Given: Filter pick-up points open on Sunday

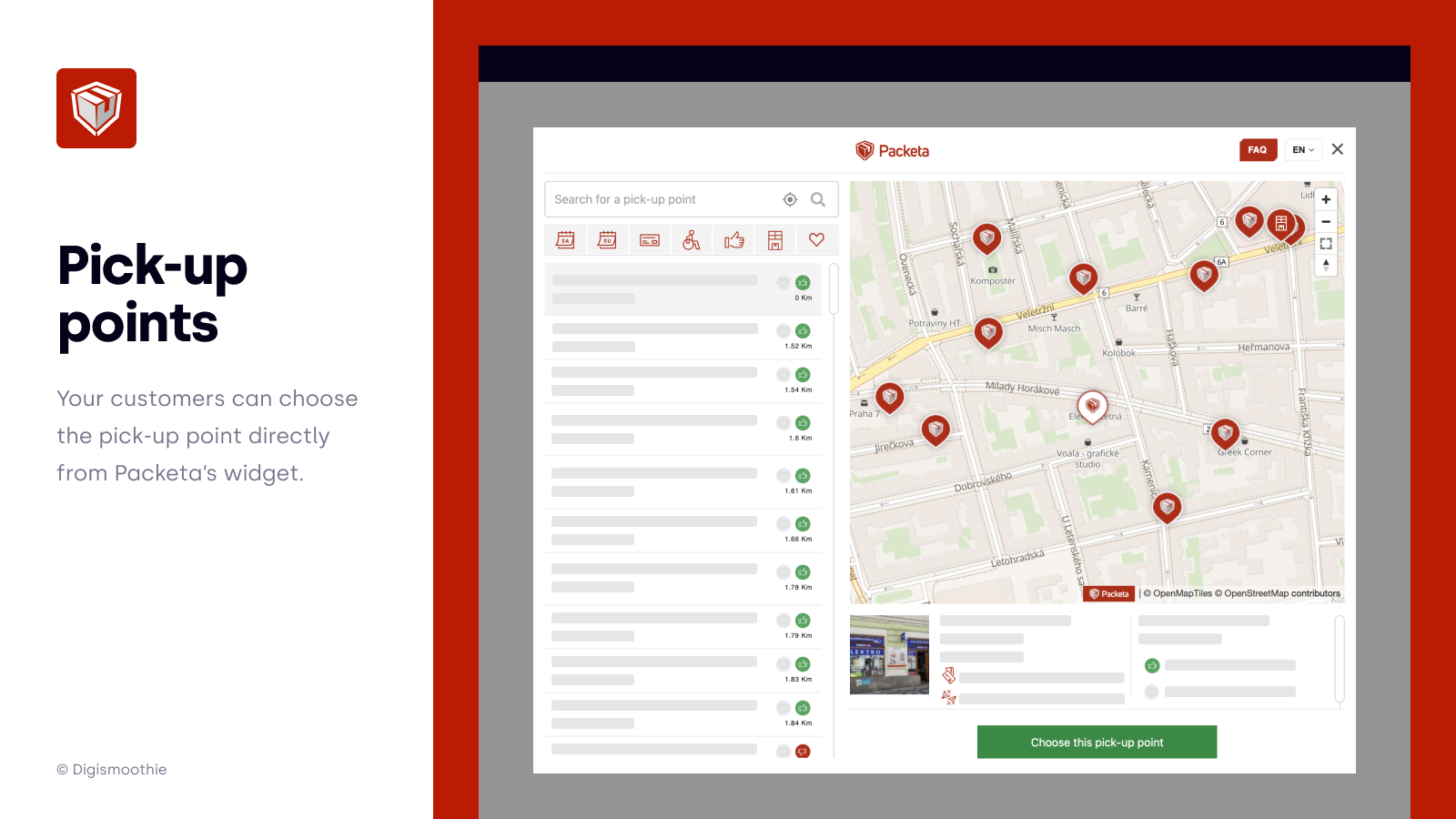Looking at the screenshot, I should pos(607,240).
